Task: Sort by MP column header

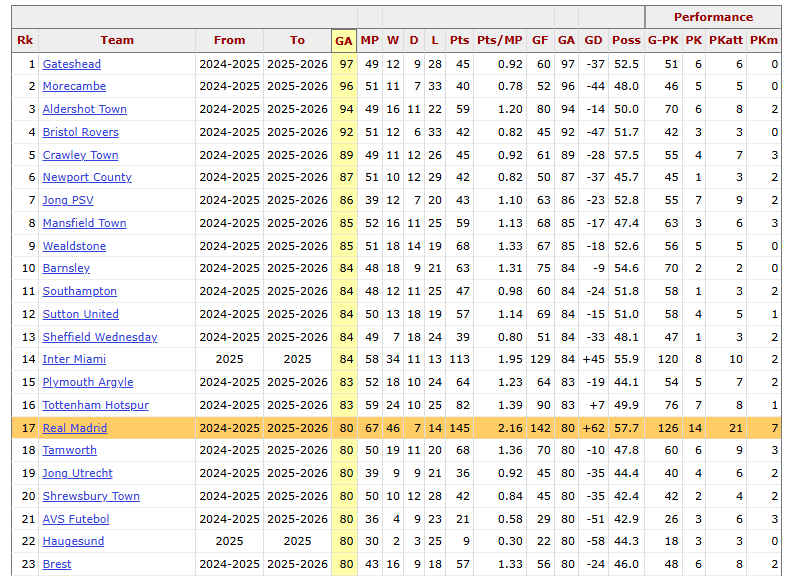Action: [370, 40]
